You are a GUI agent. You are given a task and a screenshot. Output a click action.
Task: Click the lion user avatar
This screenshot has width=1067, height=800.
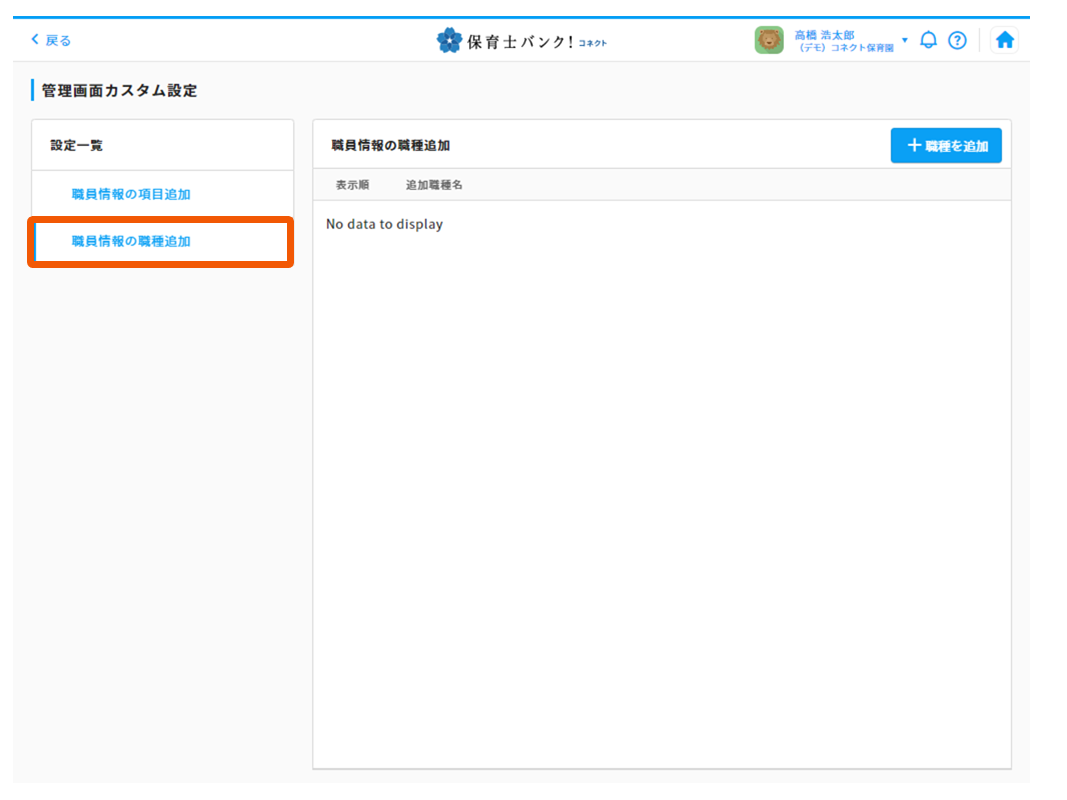point(769,40)
